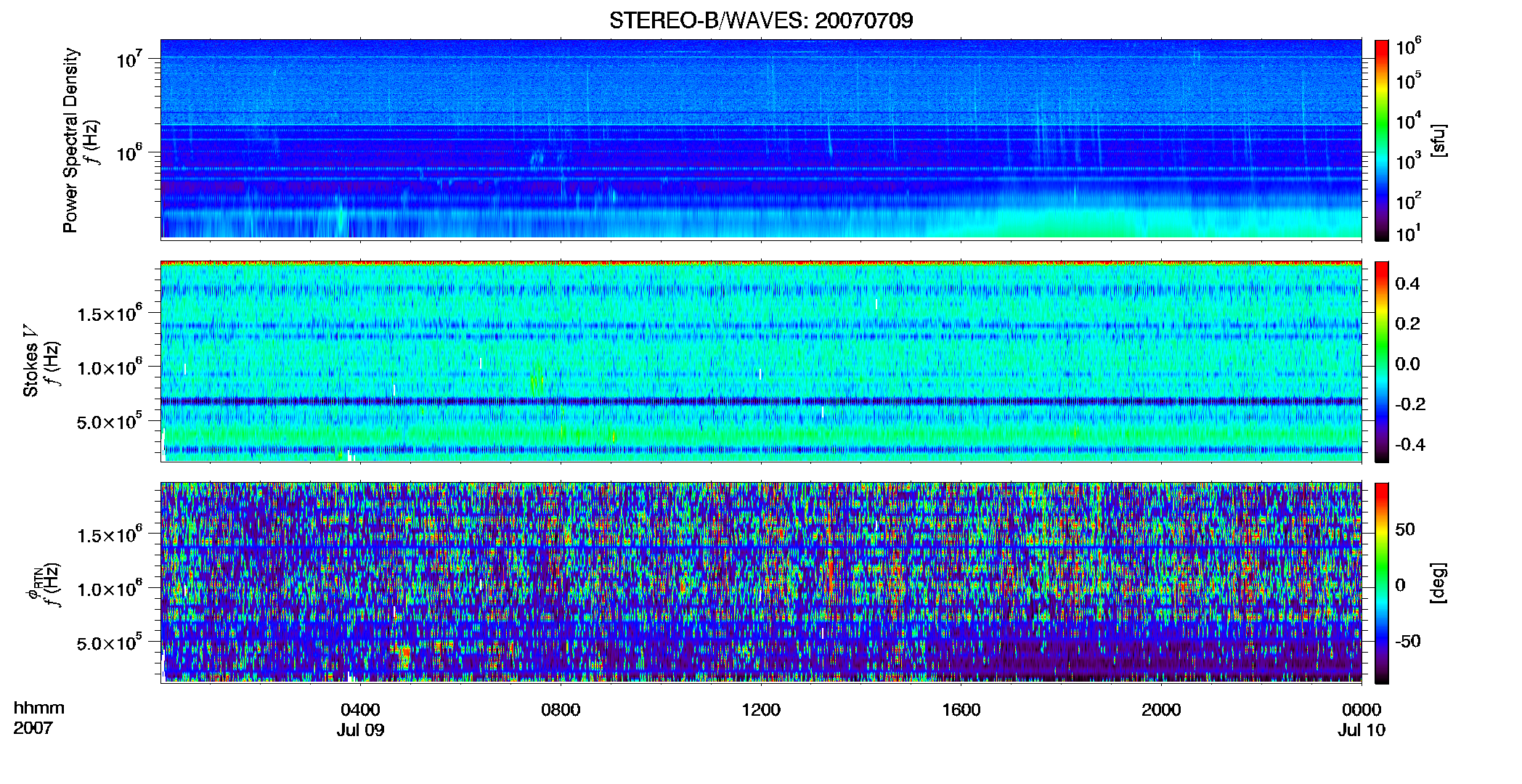Select the [deg] colorbar unit label
The width and height of the screenshot is (1522, 784).
(1438, 583)
